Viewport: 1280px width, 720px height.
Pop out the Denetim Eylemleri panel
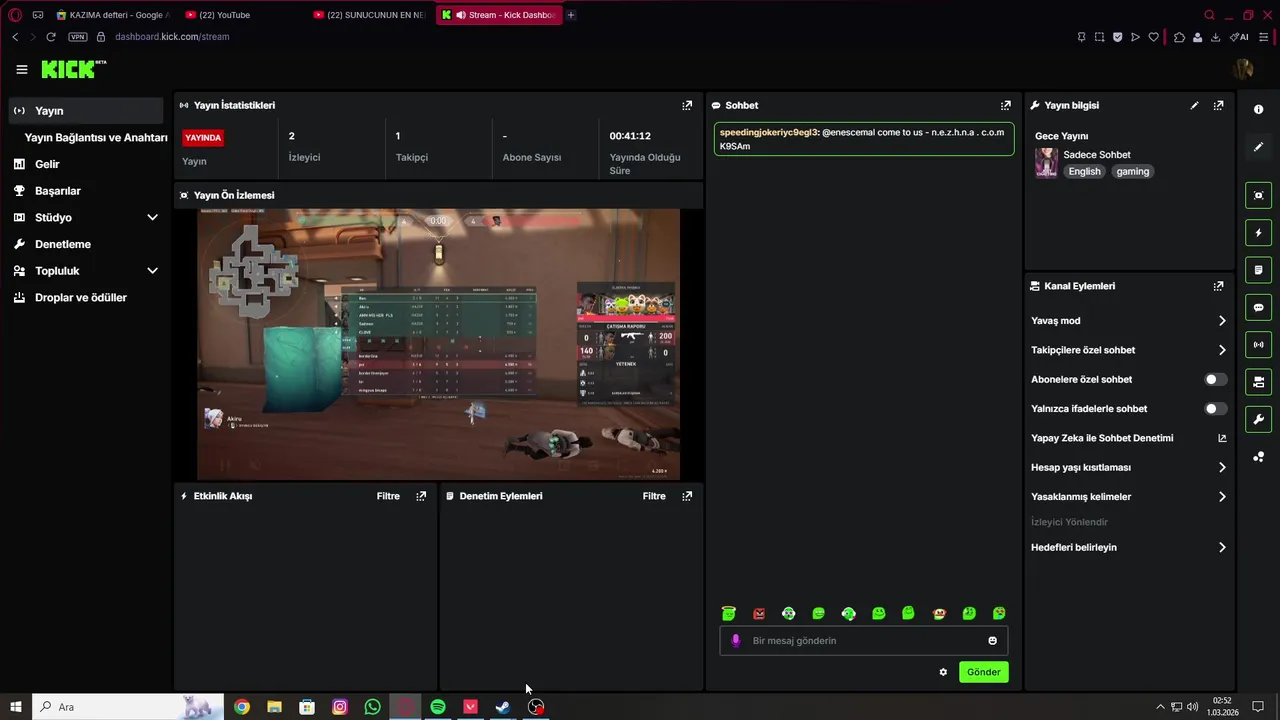click(687, 496)
